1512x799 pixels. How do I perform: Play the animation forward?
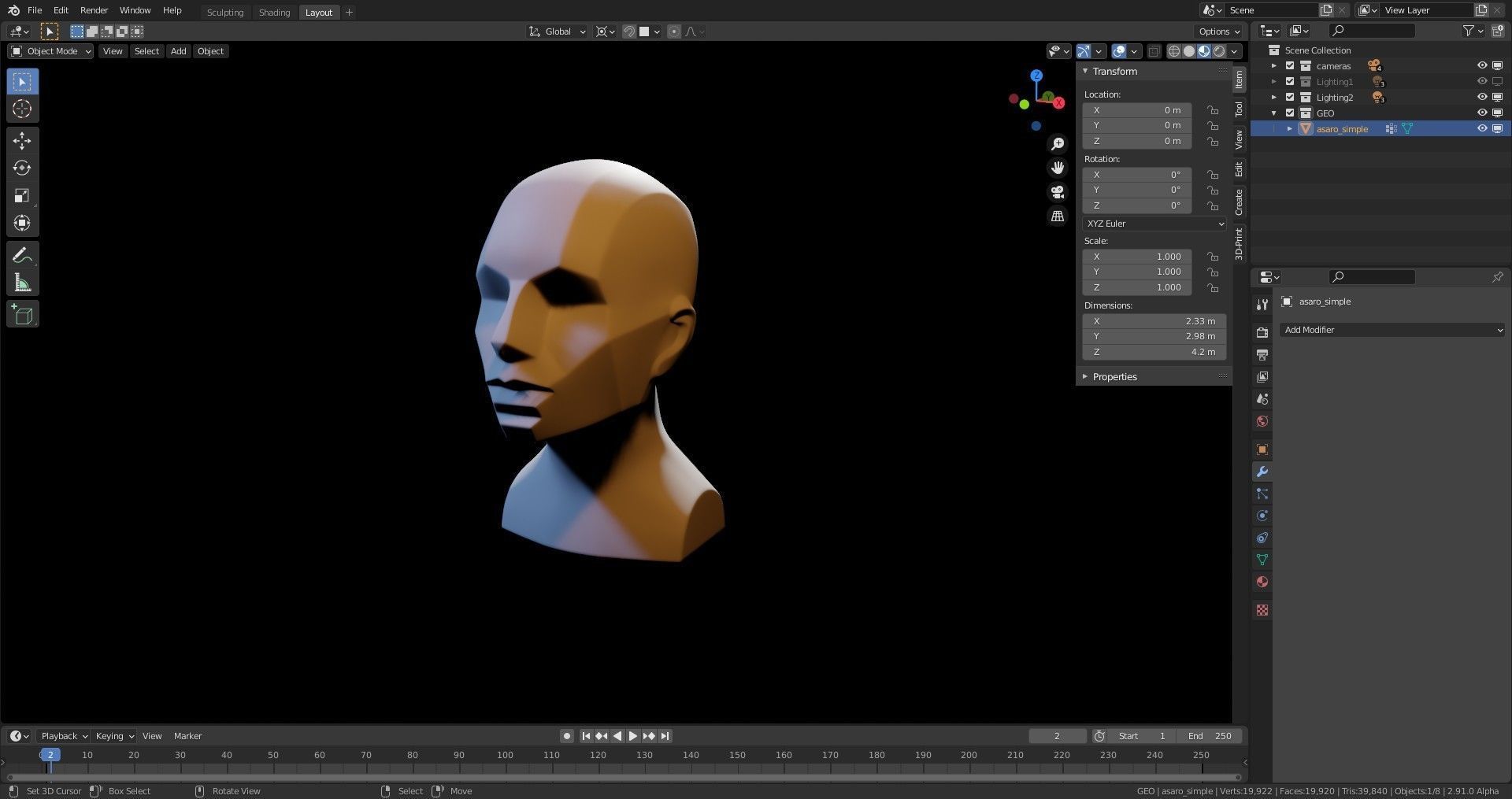point(633,736)
